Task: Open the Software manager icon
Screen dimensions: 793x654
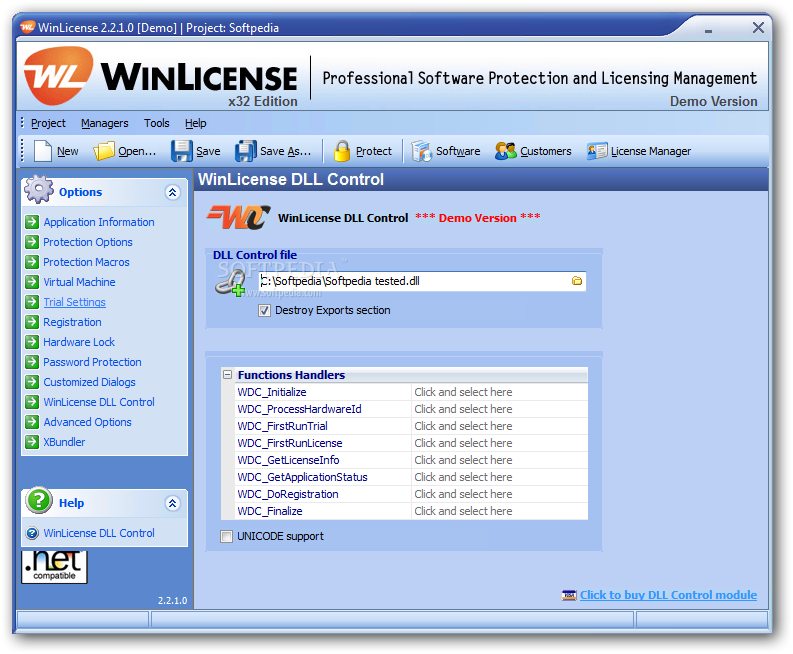Action: [421, 151]
